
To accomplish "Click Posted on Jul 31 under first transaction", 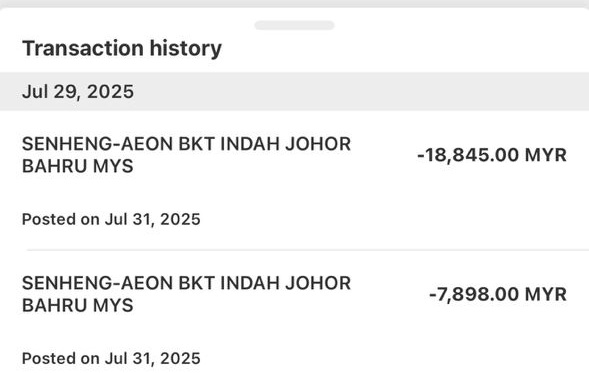I will point(111,219).
